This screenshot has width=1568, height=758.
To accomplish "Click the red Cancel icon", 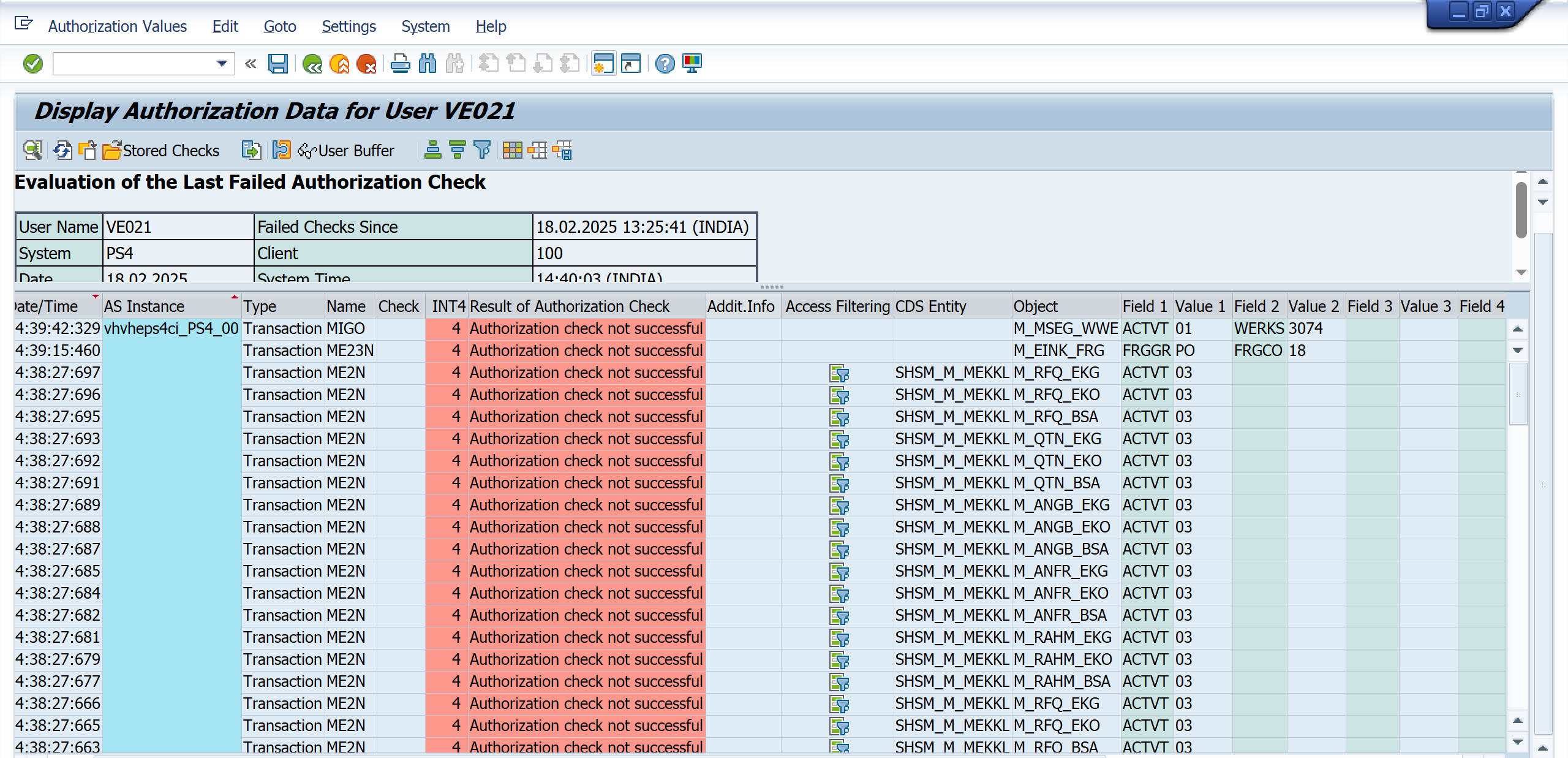I will [x=366, y=64].
